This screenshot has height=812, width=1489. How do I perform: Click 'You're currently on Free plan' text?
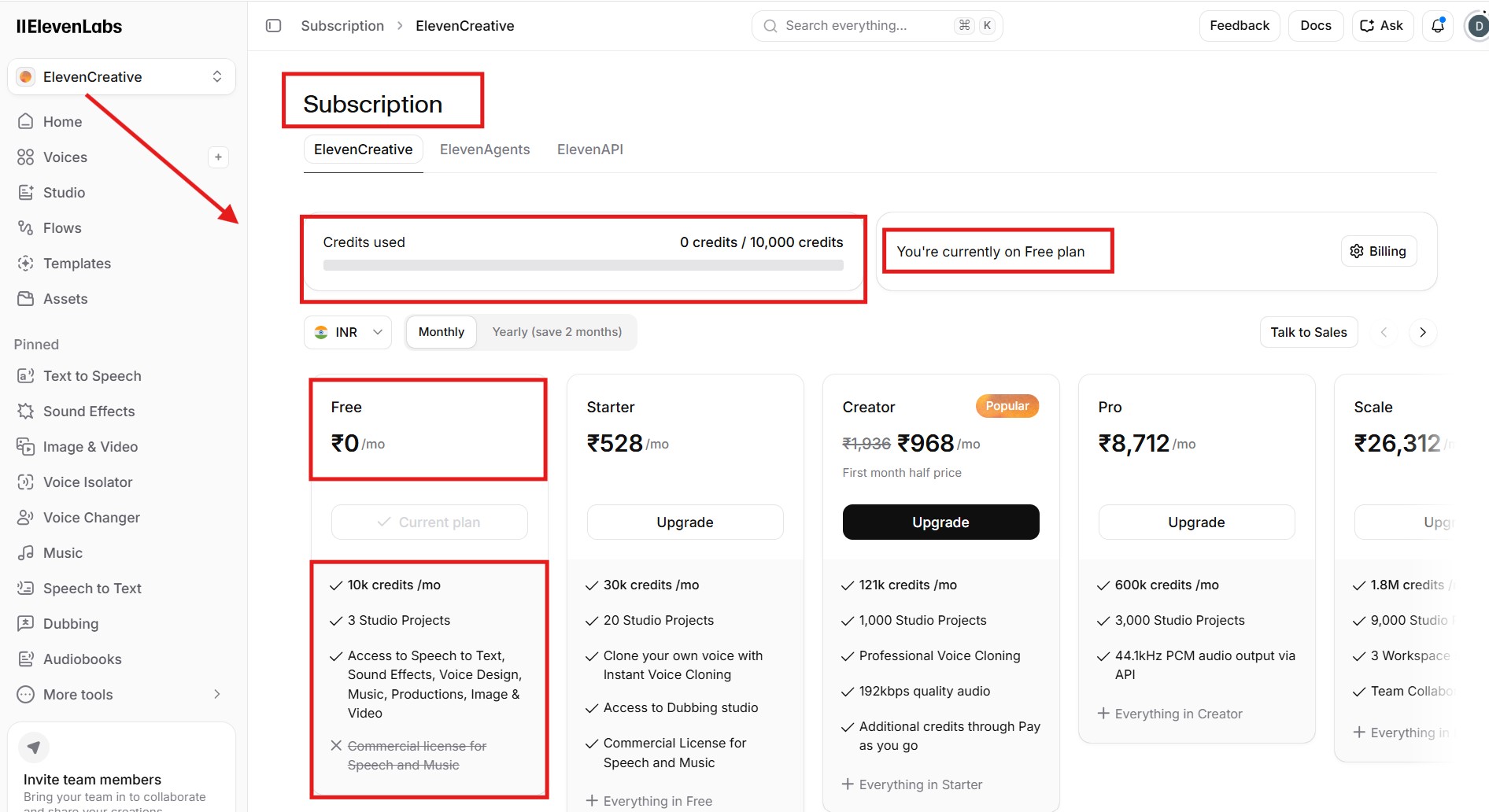click(x=991, y=252)
